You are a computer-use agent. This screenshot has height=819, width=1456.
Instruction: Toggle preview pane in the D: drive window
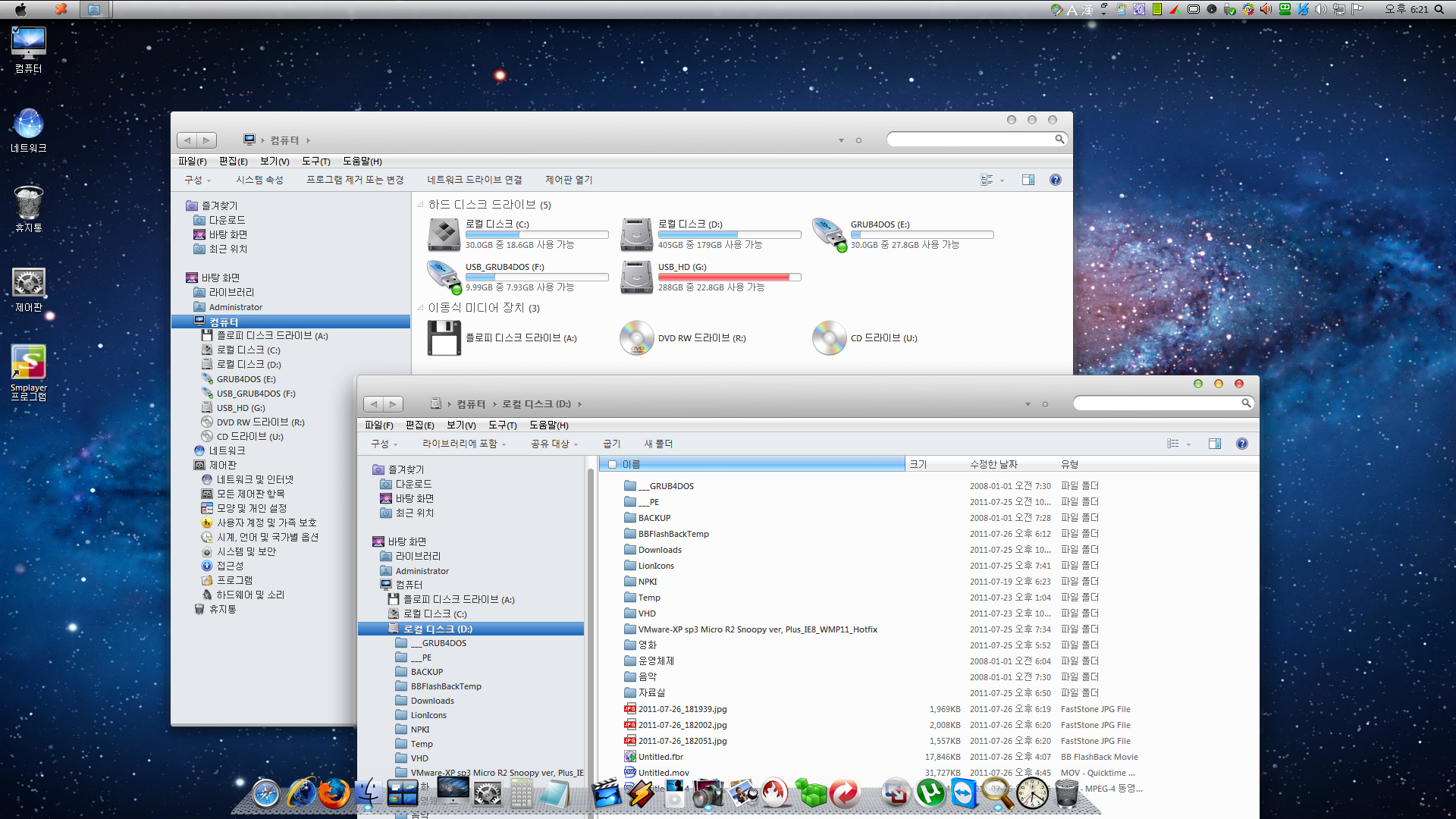pyautogui.click(x=1214, y=444)
